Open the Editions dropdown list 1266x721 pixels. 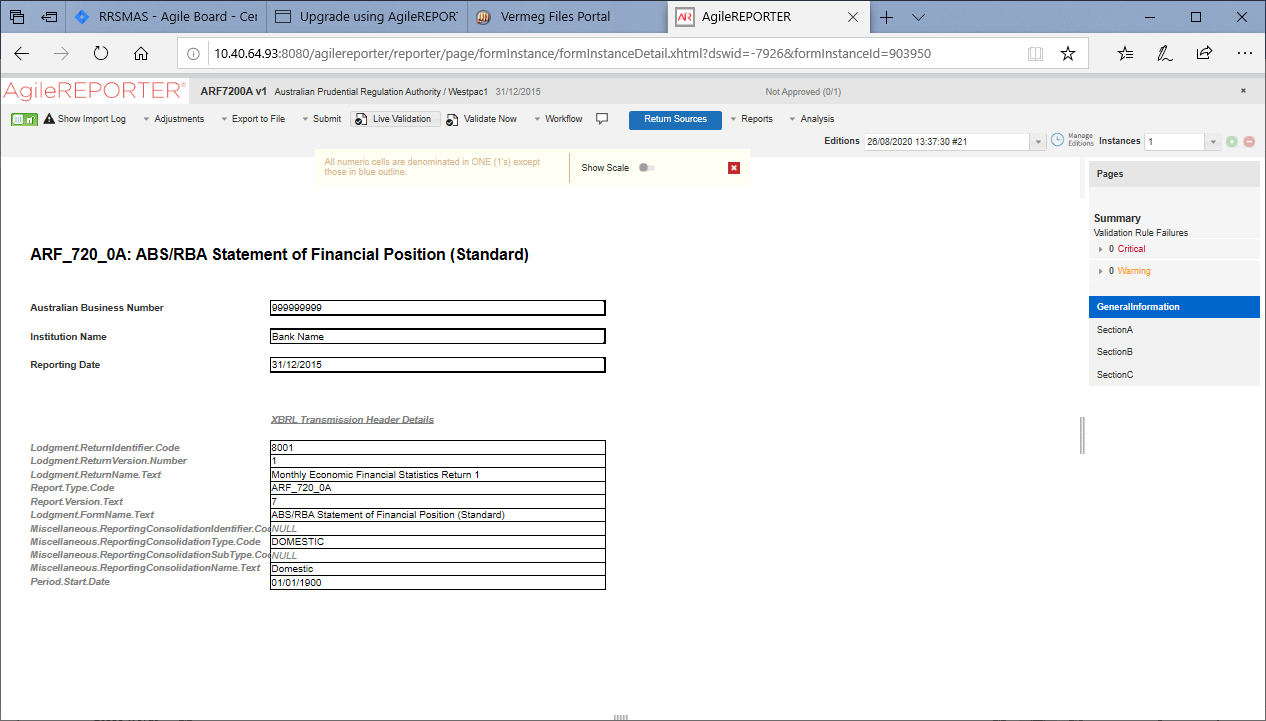tap(1038, 141)
